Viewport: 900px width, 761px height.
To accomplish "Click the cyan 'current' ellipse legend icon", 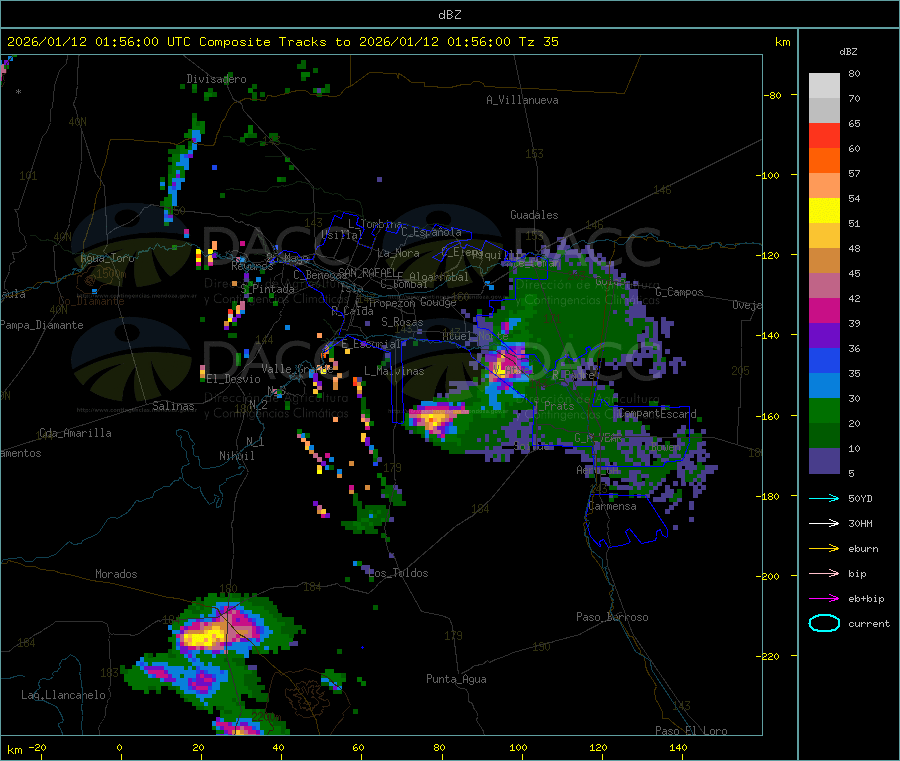I will (824, 623).
